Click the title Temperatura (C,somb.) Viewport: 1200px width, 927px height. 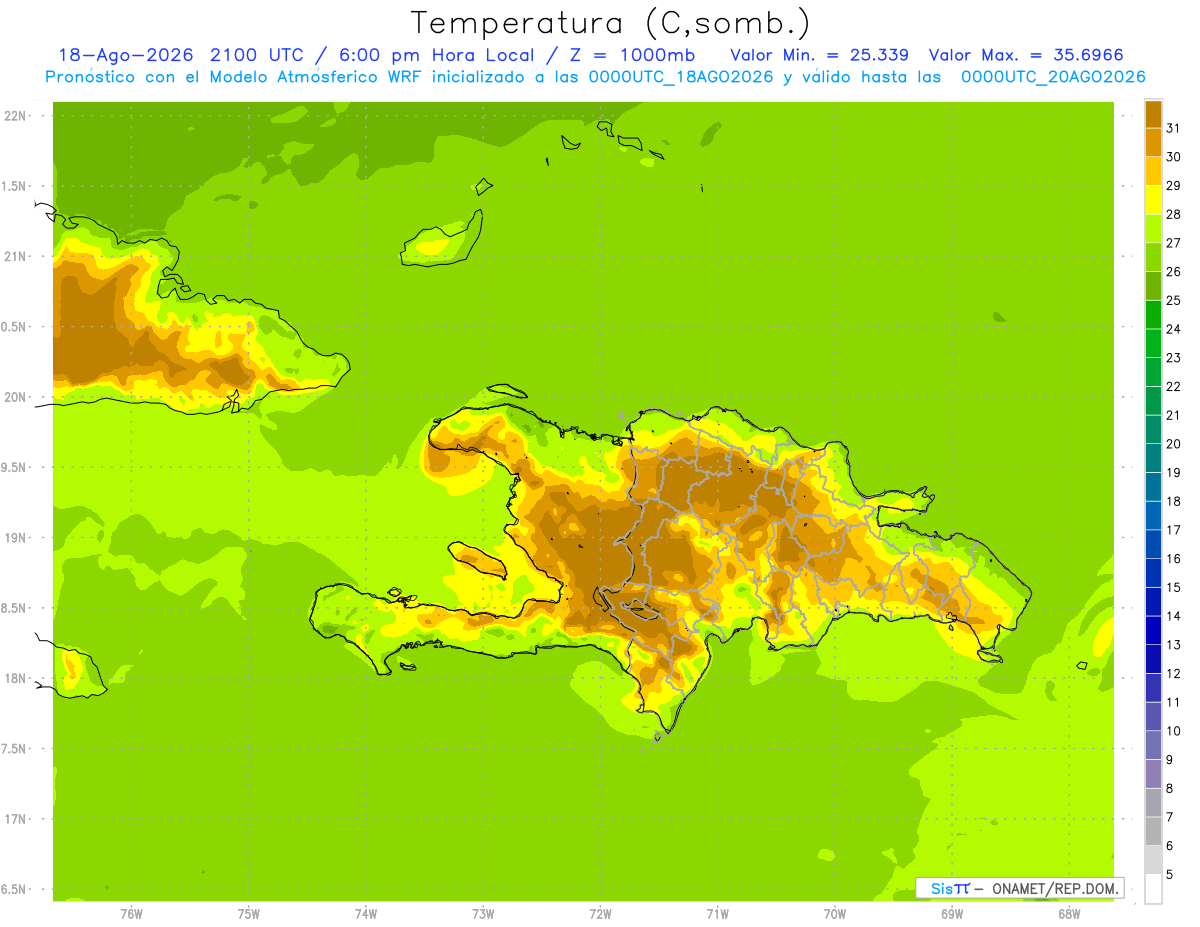click(610, 22)
